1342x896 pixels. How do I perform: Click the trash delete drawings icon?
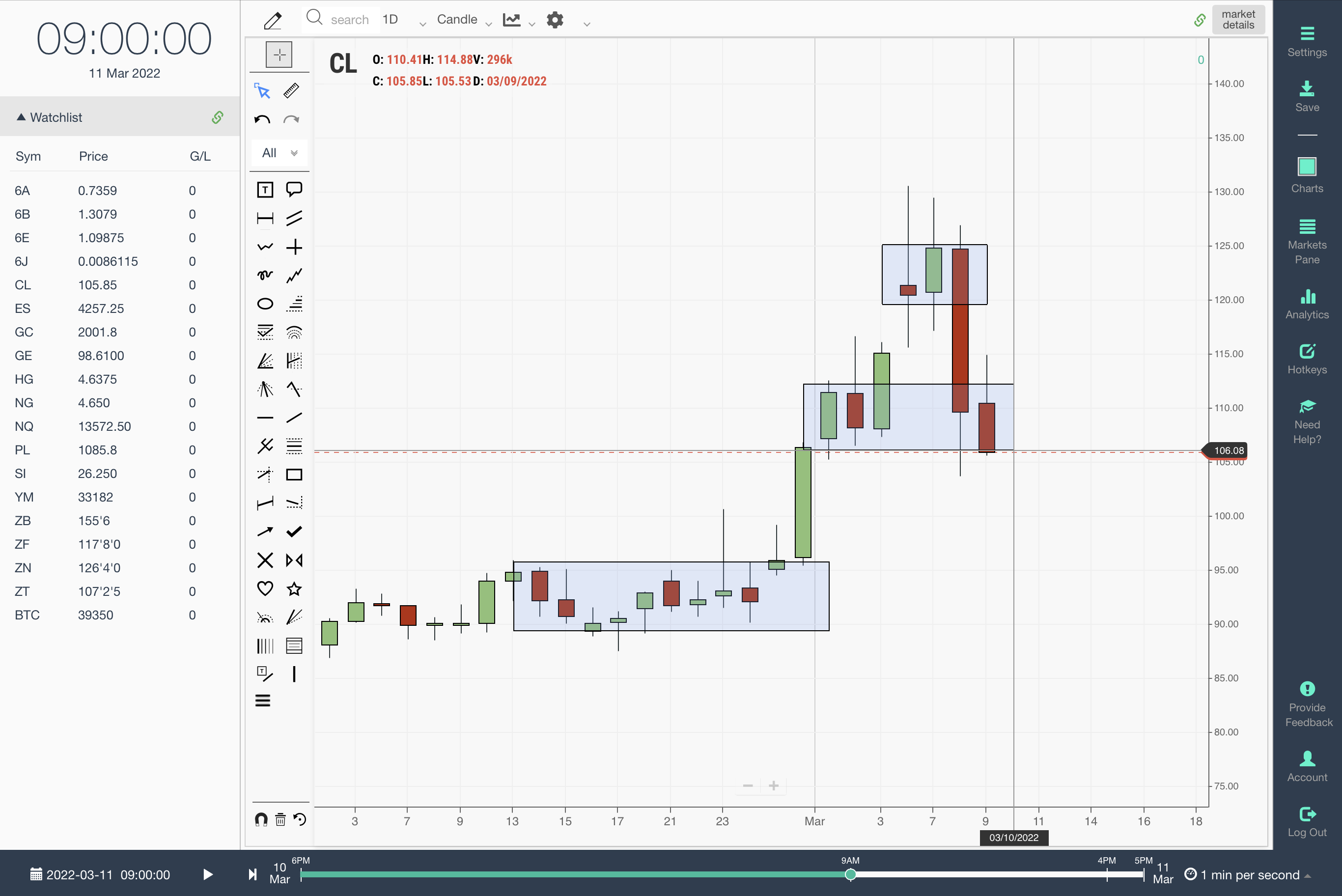tap(280, 819)
